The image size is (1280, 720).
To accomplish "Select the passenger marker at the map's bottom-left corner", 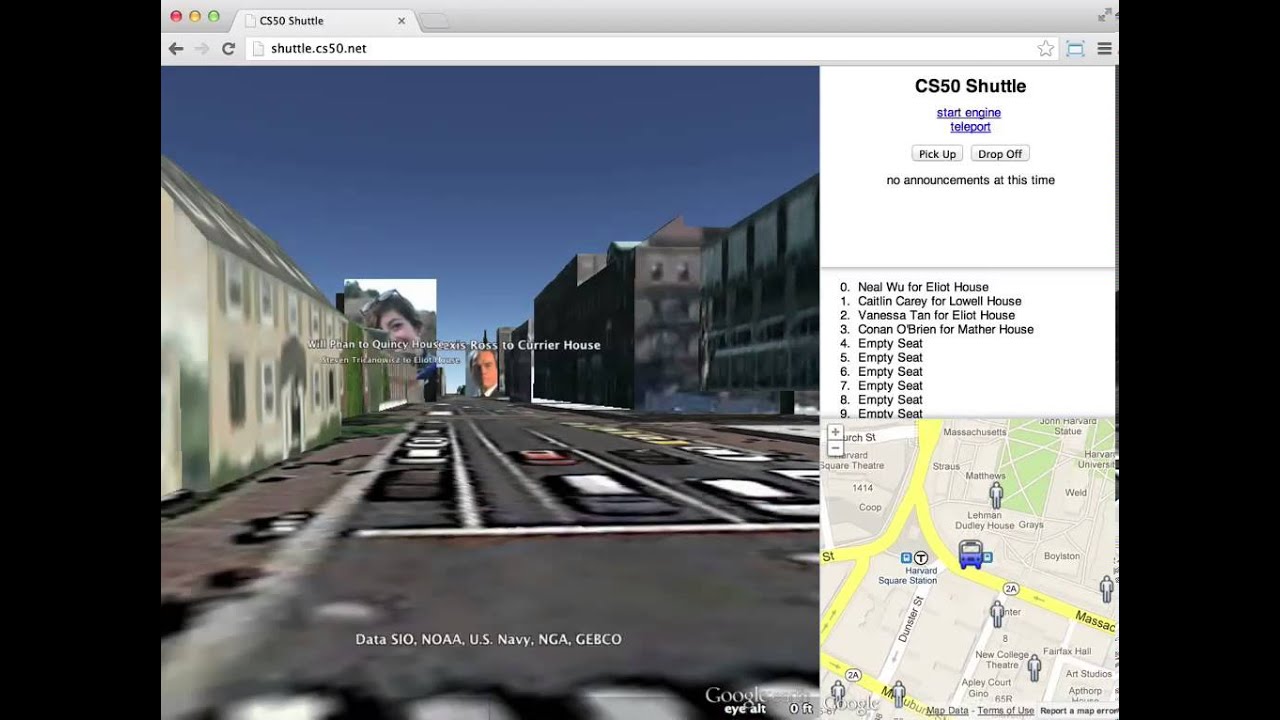I will click(837, 692).
